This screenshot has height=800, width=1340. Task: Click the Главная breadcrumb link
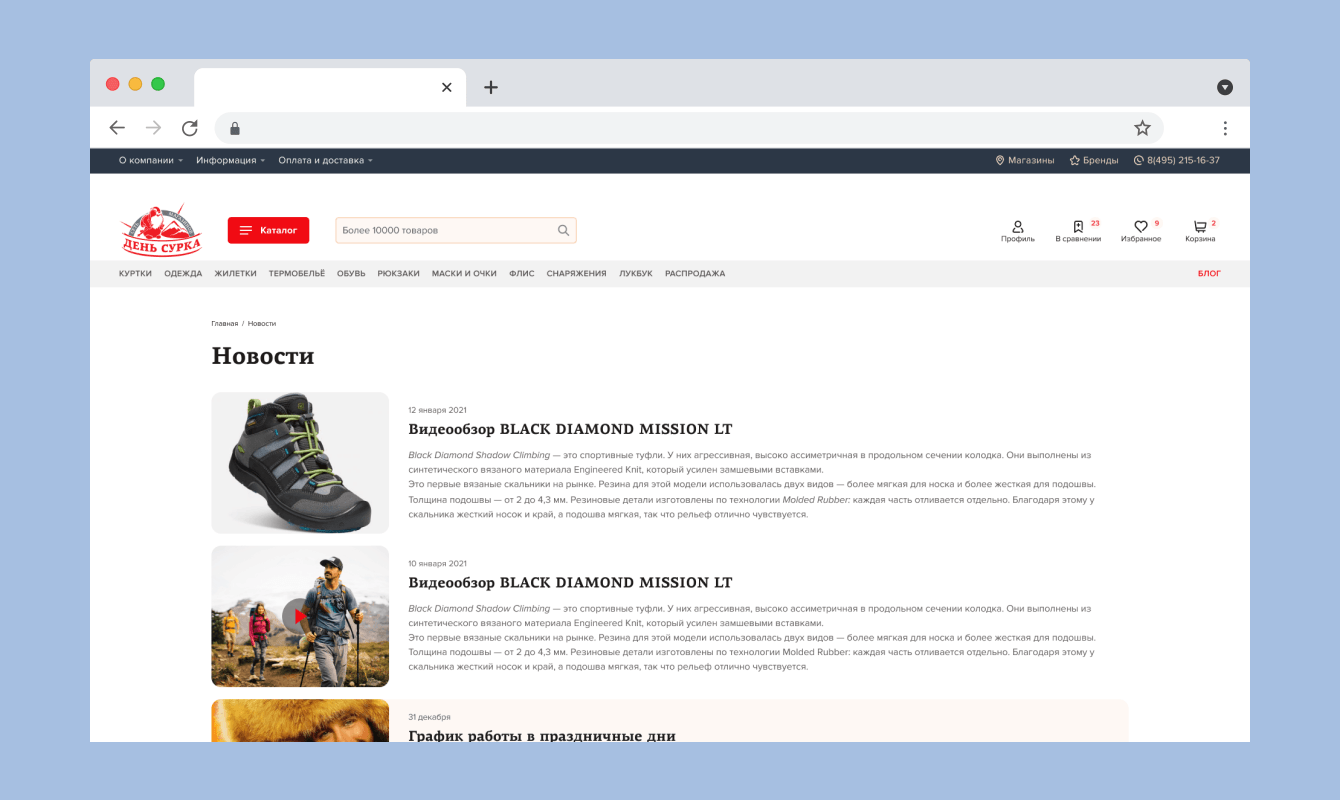[x=224, y=324]
